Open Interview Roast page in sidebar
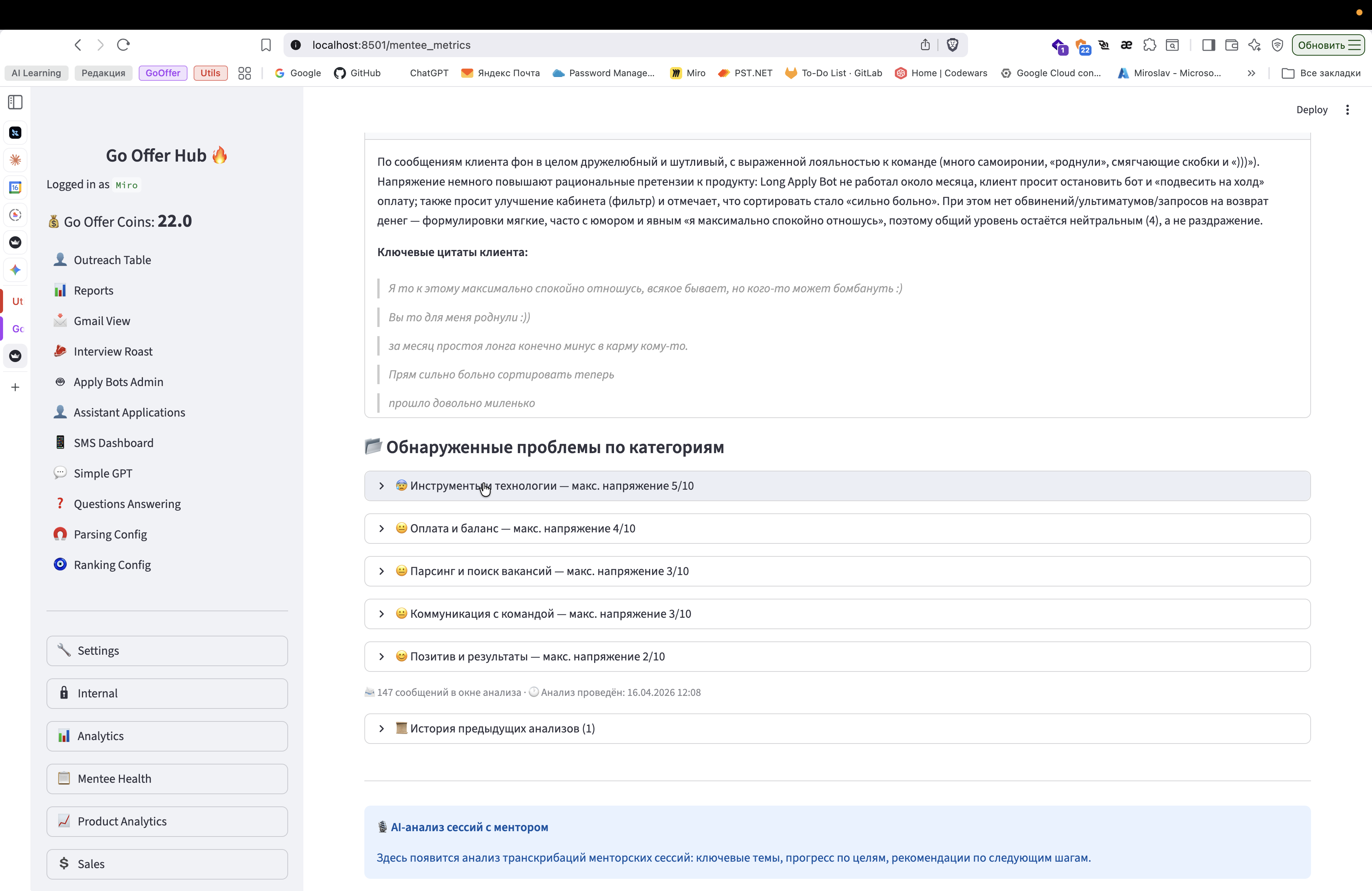Screen dimensions: 1372x891 click(113, 351)
